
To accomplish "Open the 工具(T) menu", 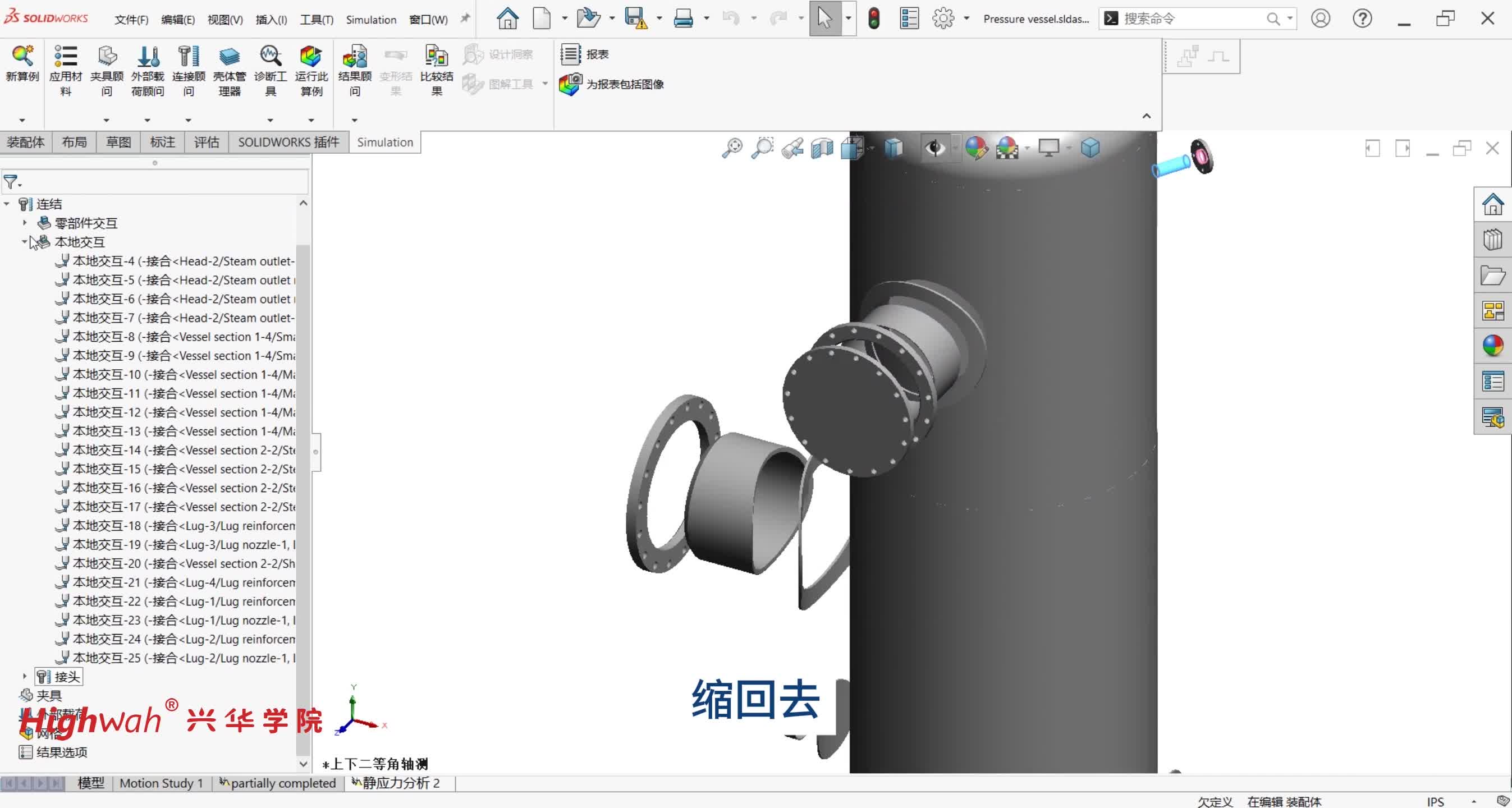I will pyautogui.click(x=317, y=20).
